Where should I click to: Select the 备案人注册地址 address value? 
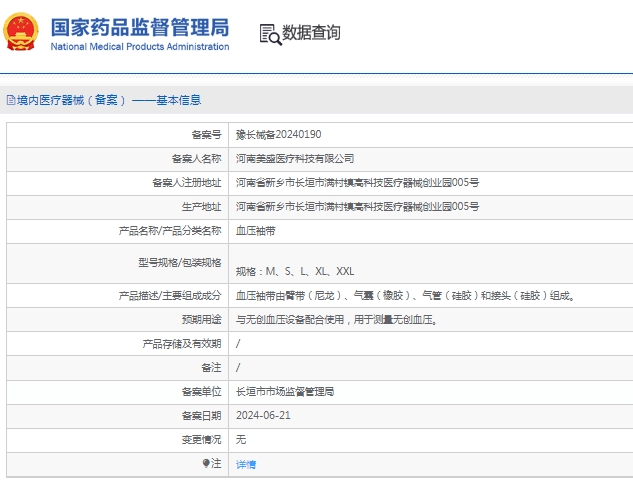(357, 183)
